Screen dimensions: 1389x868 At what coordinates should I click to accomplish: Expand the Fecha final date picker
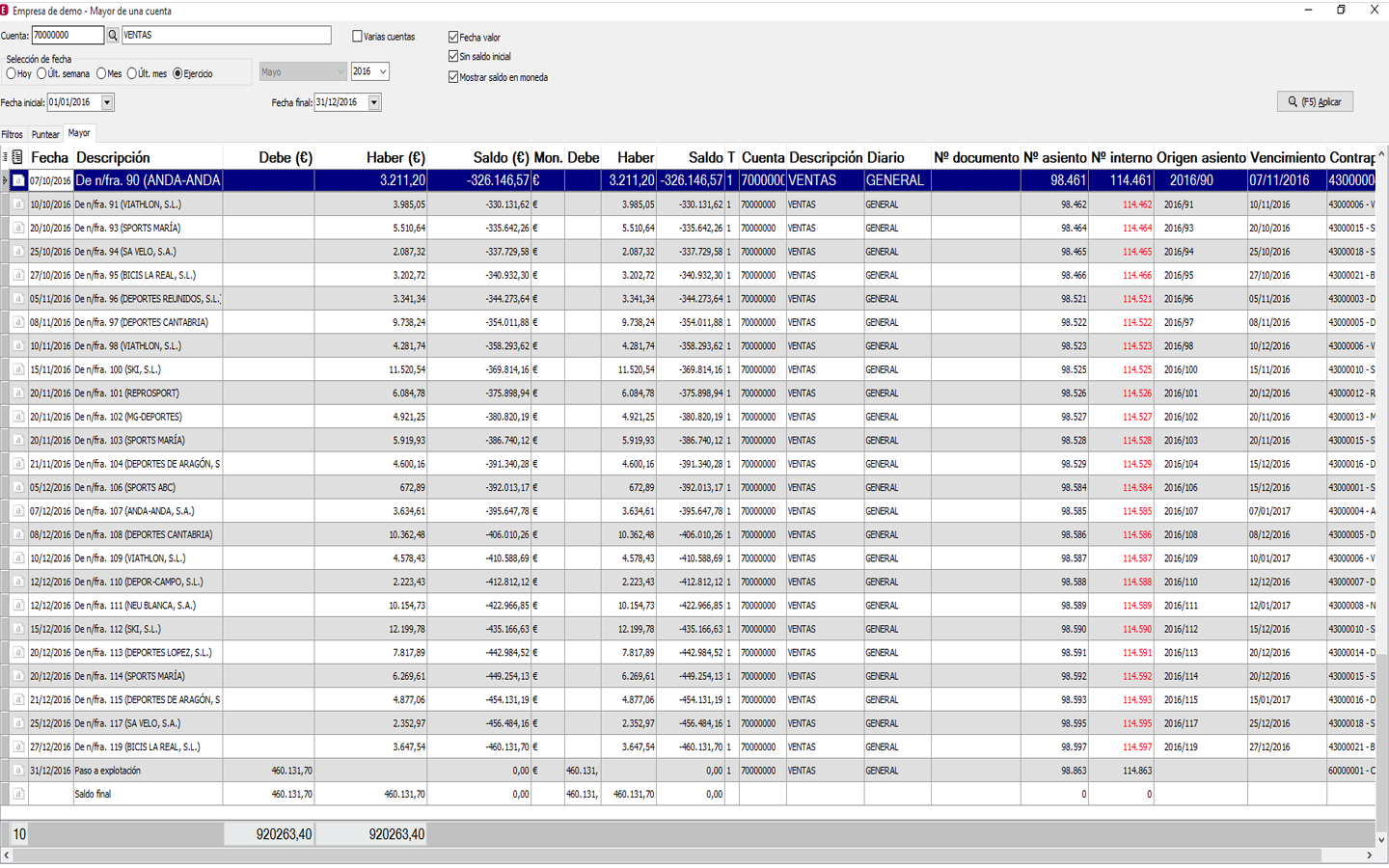pyautogui.click(x=374, y=102)
